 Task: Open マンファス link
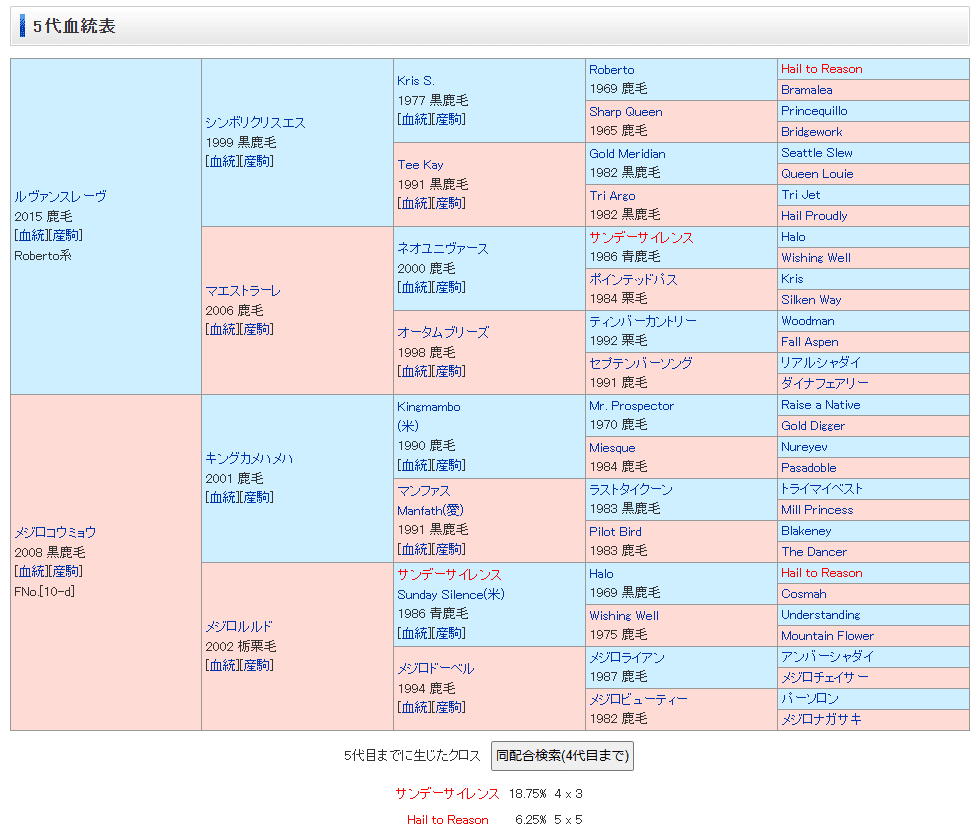point(424,491)
